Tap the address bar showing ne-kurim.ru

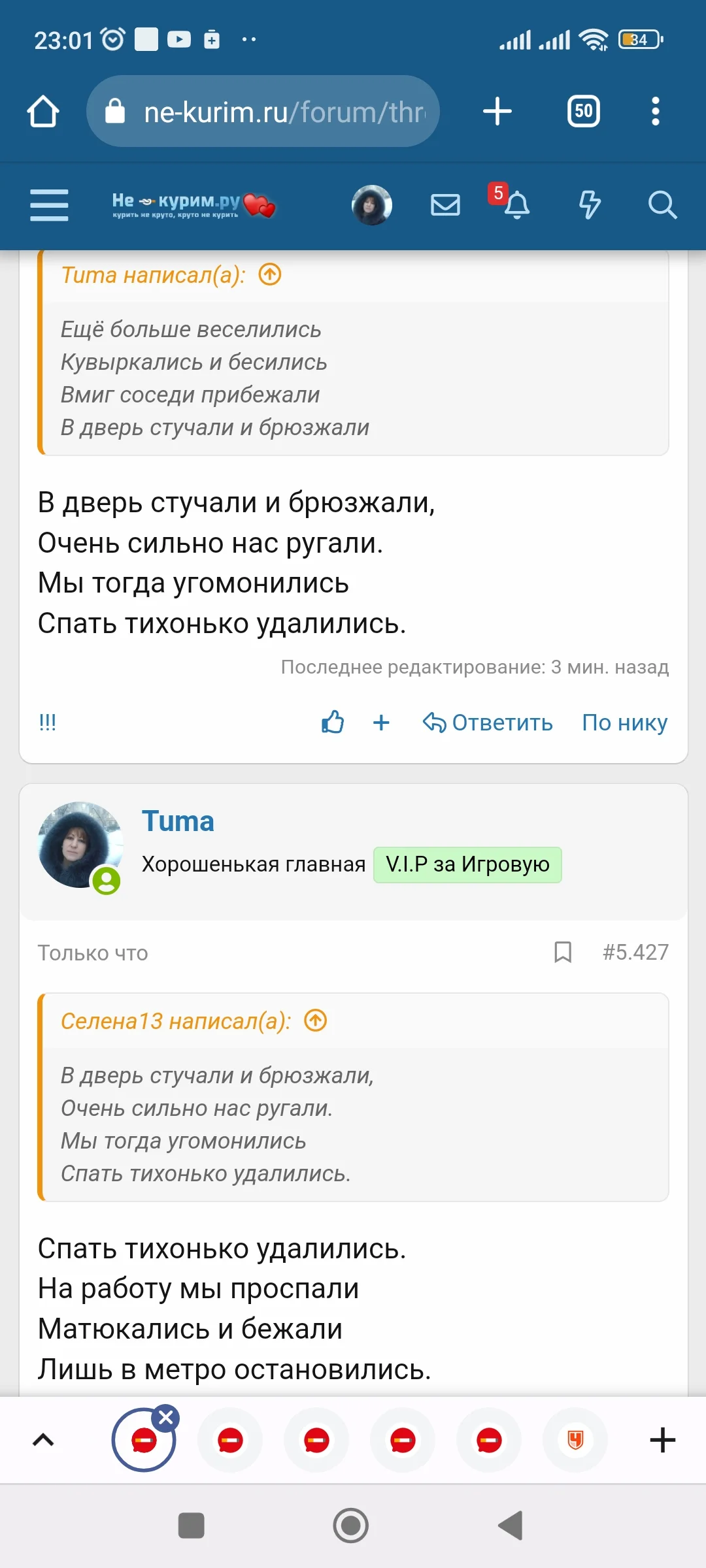275,110
